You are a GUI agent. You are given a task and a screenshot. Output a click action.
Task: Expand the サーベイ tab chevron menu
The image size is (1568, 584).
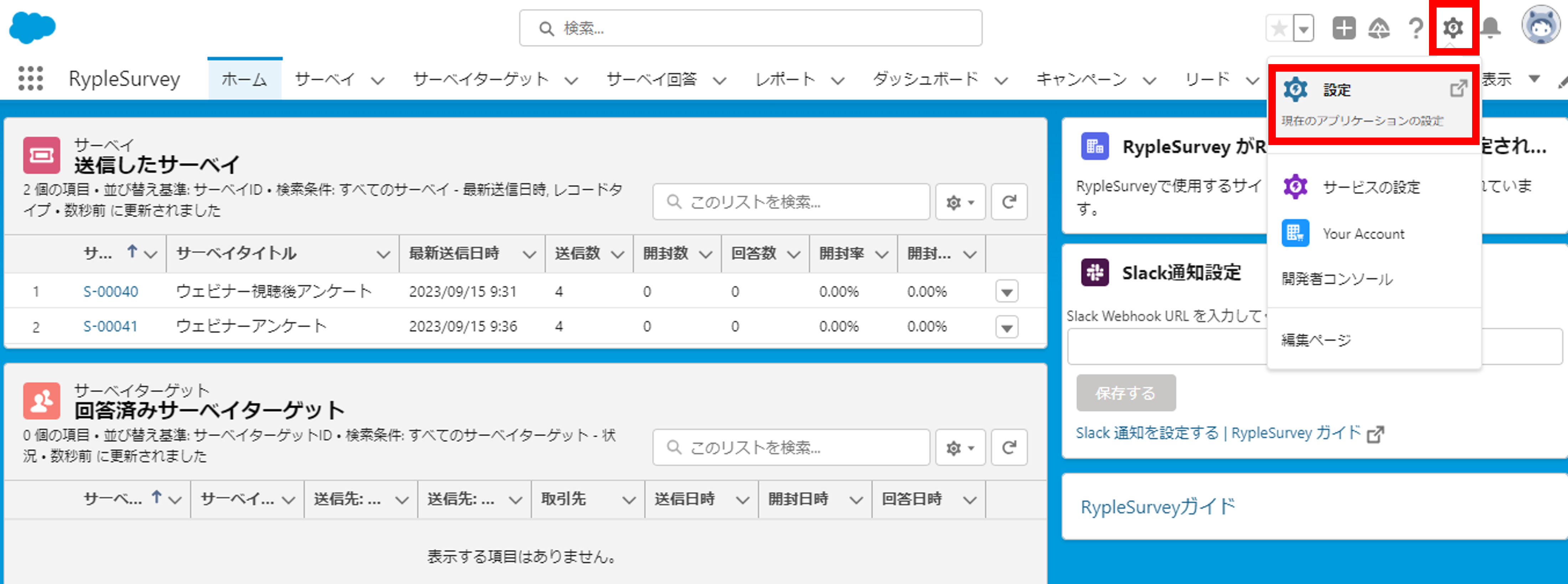[x=378, y=80]
